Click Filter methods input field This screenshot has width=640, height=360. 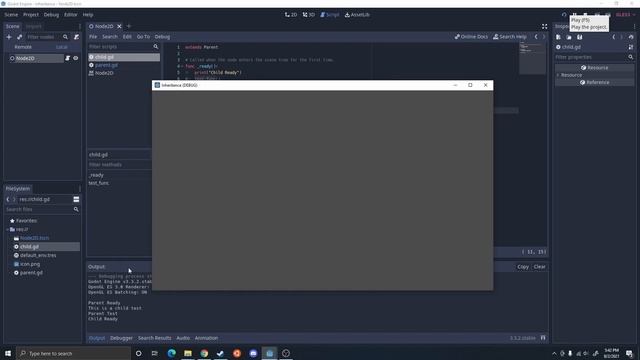coord(119,165)
